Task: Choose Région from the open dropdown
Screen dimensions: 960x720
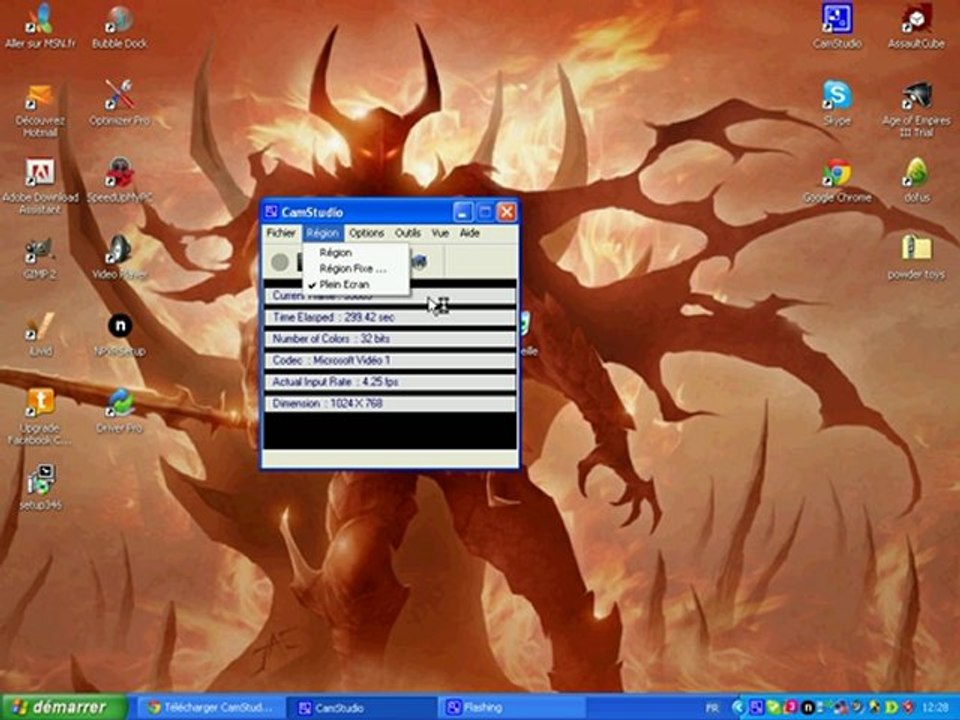Action: (355, 252)
